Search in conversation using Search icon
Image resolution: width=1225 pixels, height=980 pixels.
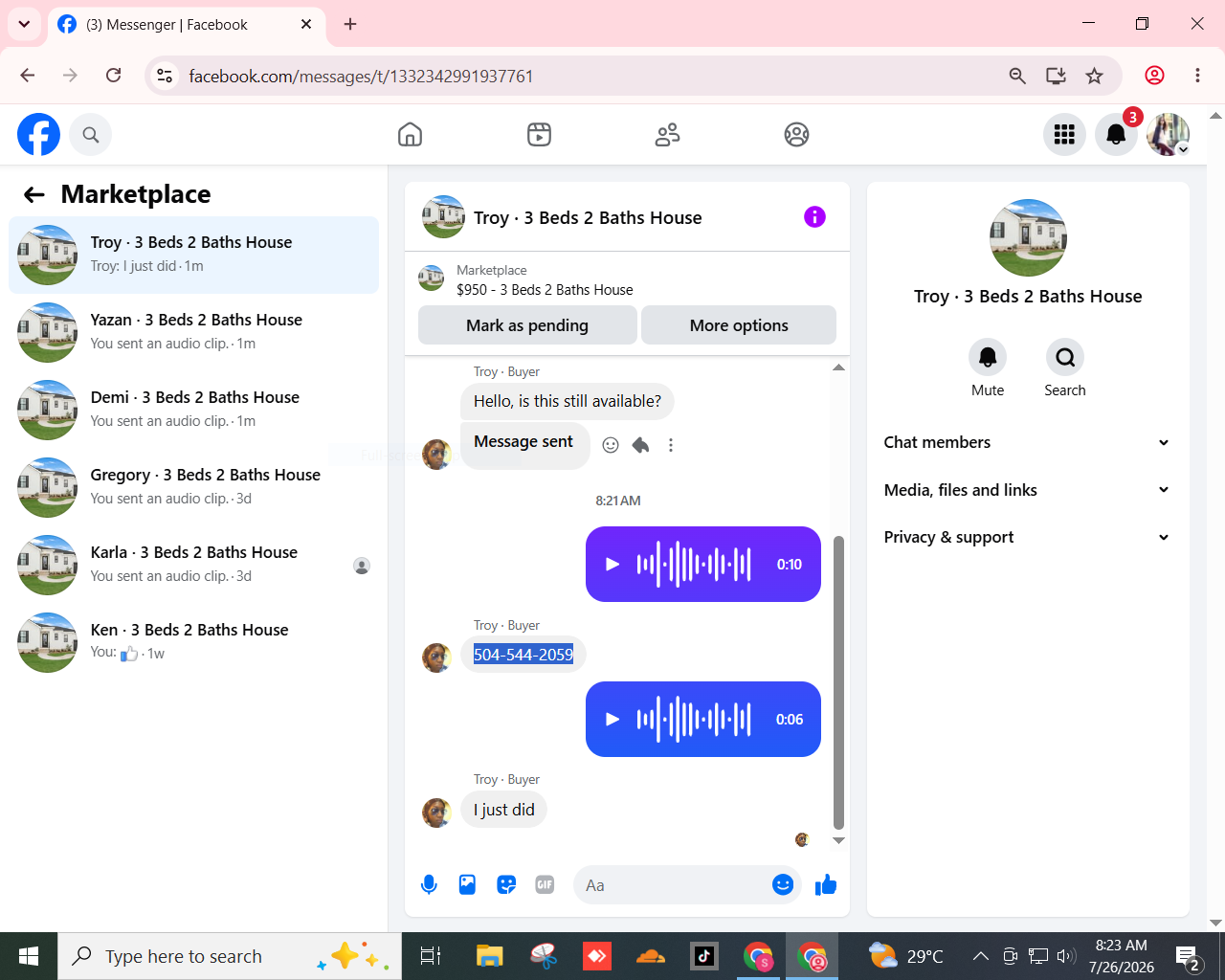pyautogui.click(x=1065, y=358)
